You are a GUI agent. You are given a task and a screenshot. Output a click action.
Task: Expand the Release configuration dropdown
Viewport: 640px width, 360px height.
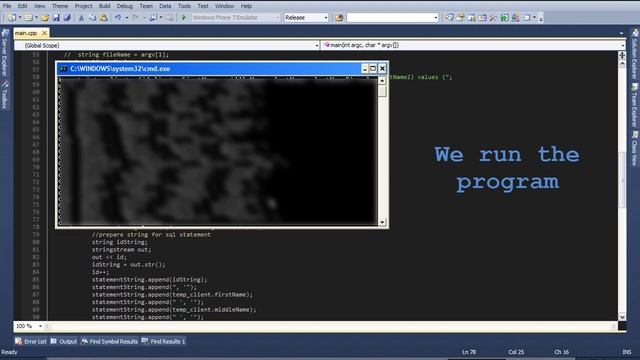325,18
